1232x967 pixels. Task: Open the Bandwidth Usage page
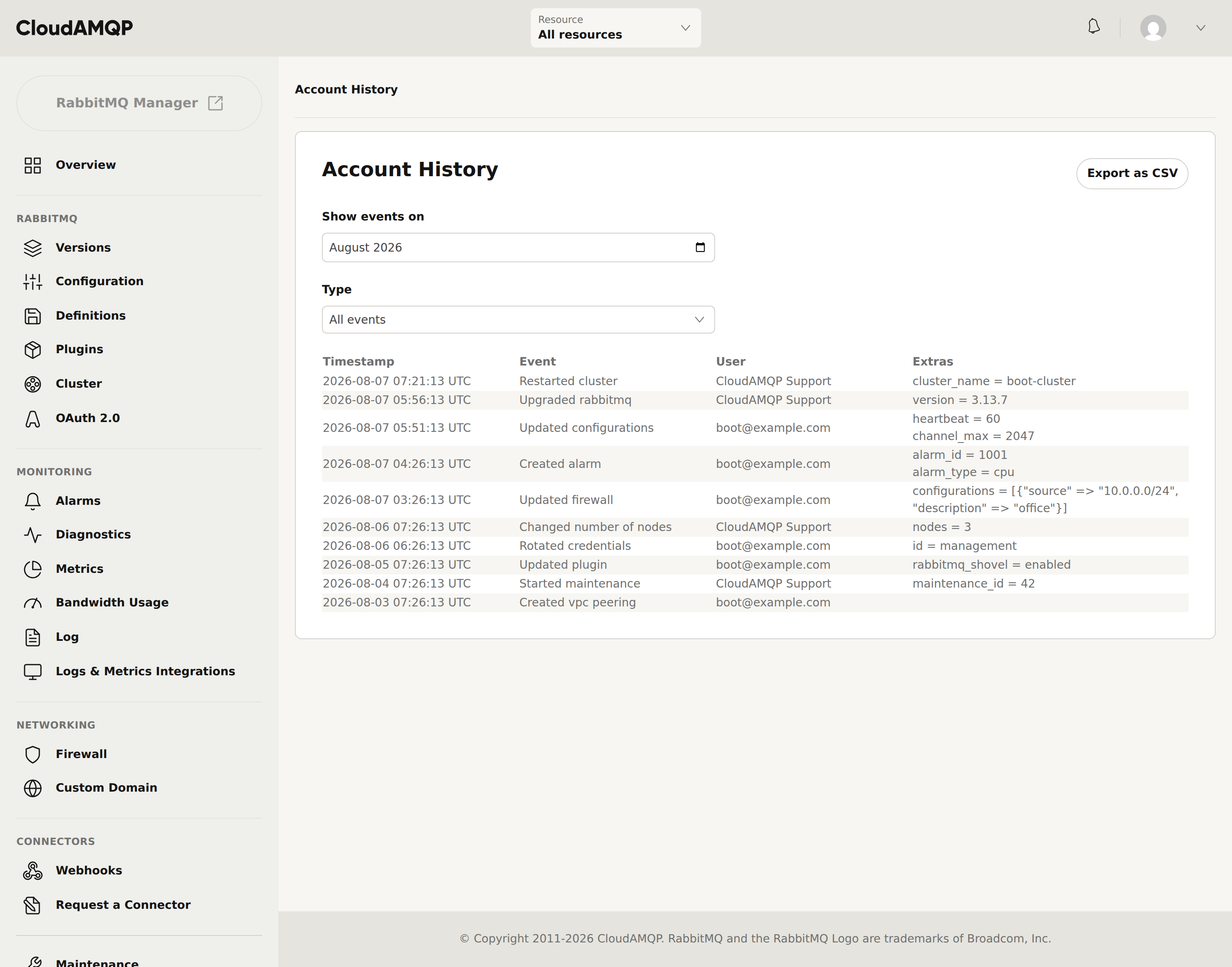click(112, 602)
